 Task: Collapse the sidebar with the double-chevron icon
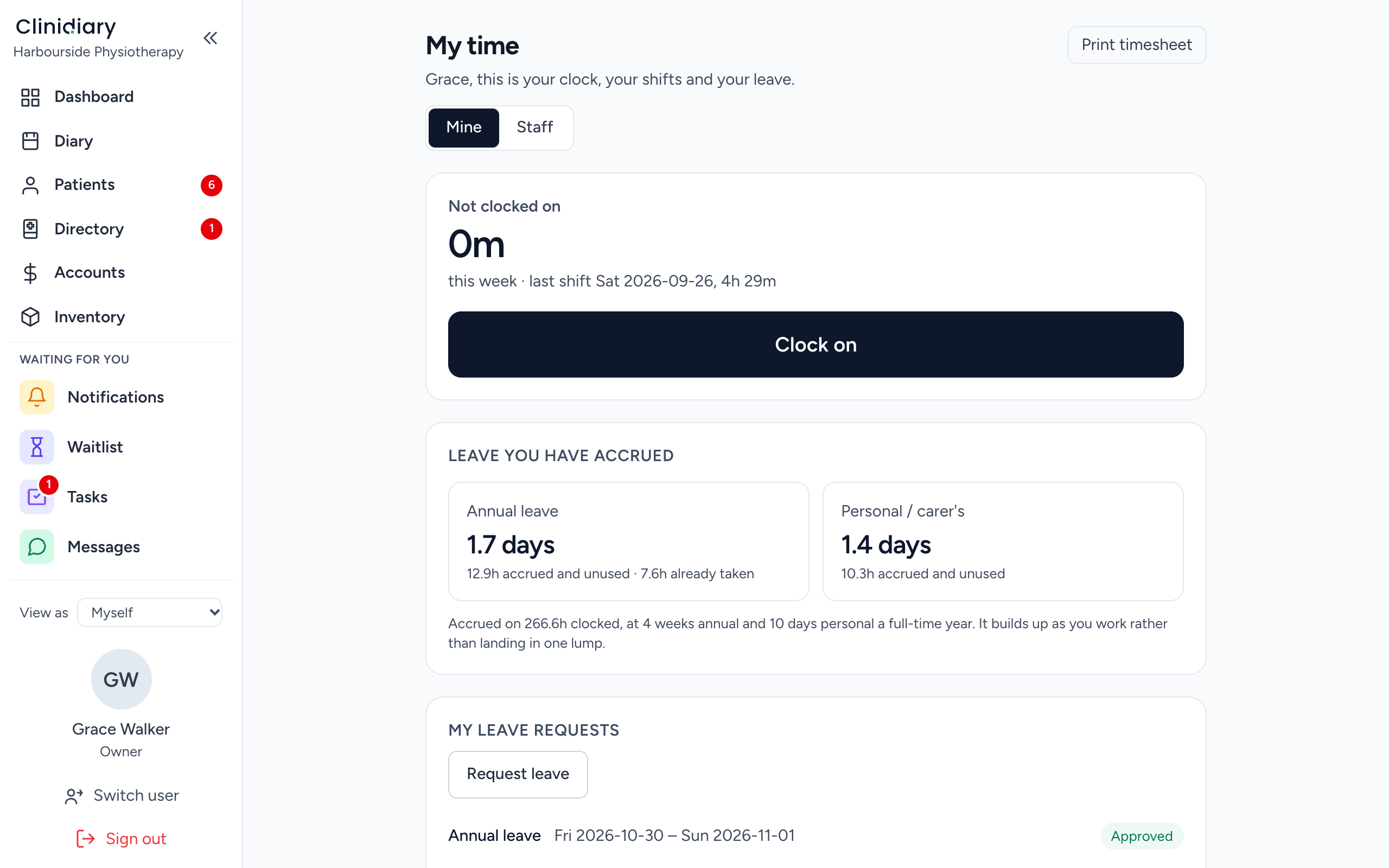[x=211, y=39]
